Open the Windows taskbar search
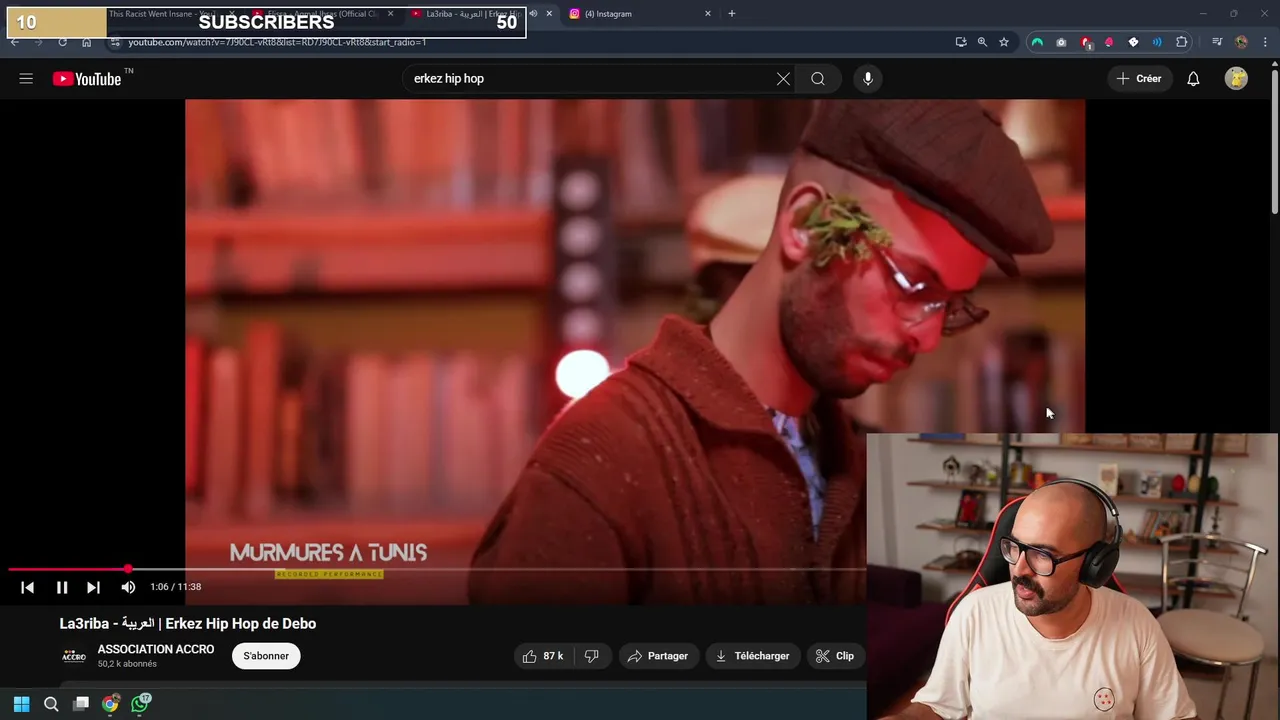Image resolution: width=1280 pixels, height=720 pixels. [x=51, y=704]
